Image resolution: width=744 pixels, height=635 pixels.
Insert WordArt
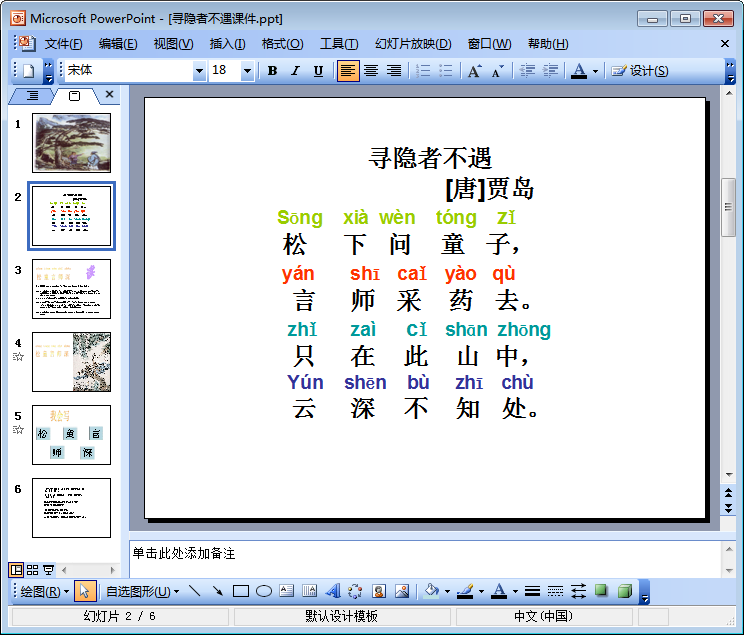point(333,591)
